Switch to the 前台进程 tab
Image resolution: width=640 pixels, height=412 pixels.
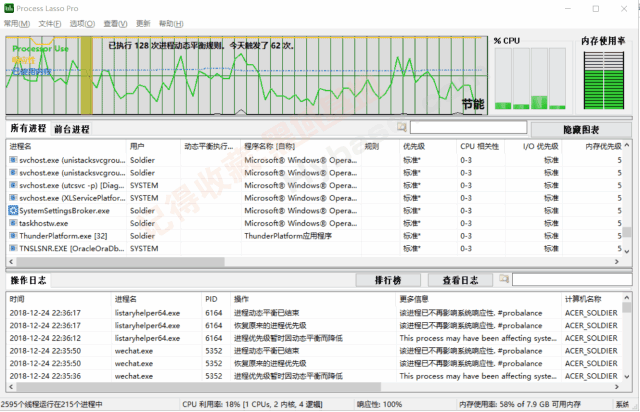point(72,129)
